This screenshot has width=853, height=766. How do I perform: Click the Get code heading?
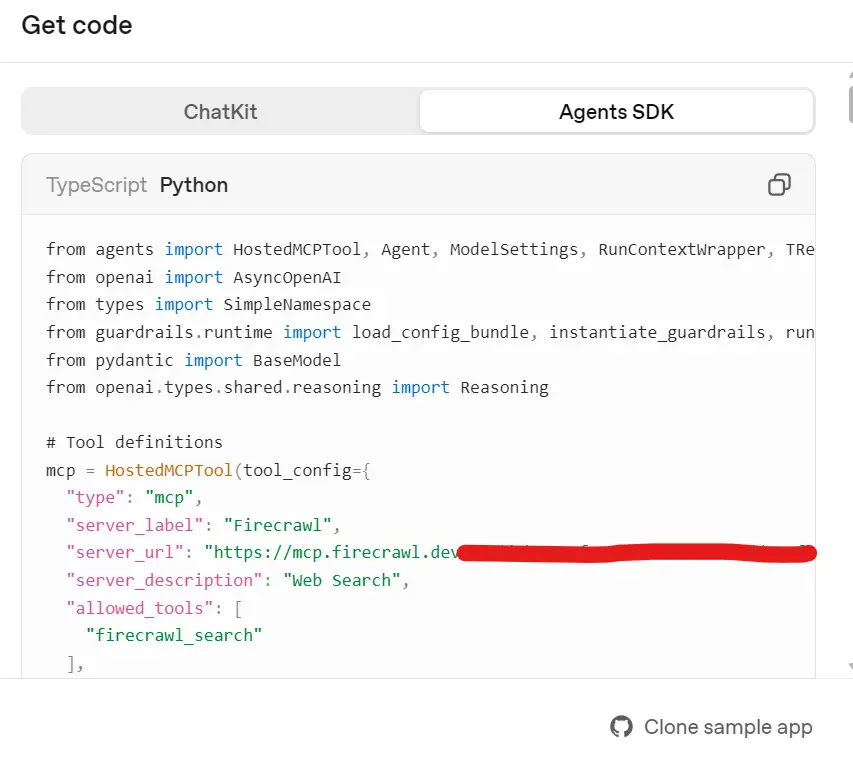(x=76, y=26)
